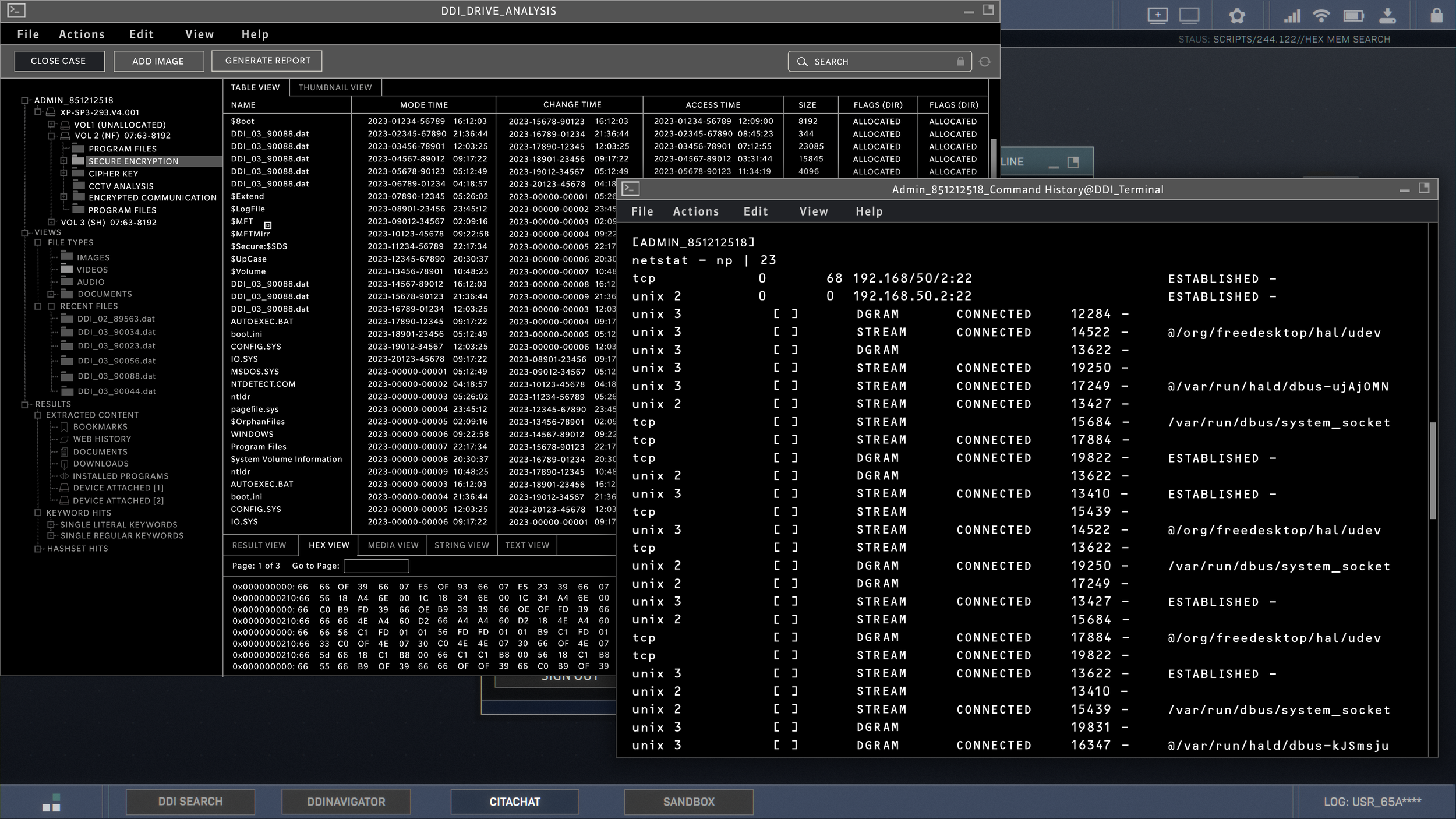The height and width of the screenshot is (819, 1456).
Task: Click the CLOSE CASE button
Action: pyautogui.click(x=58, y=61)
